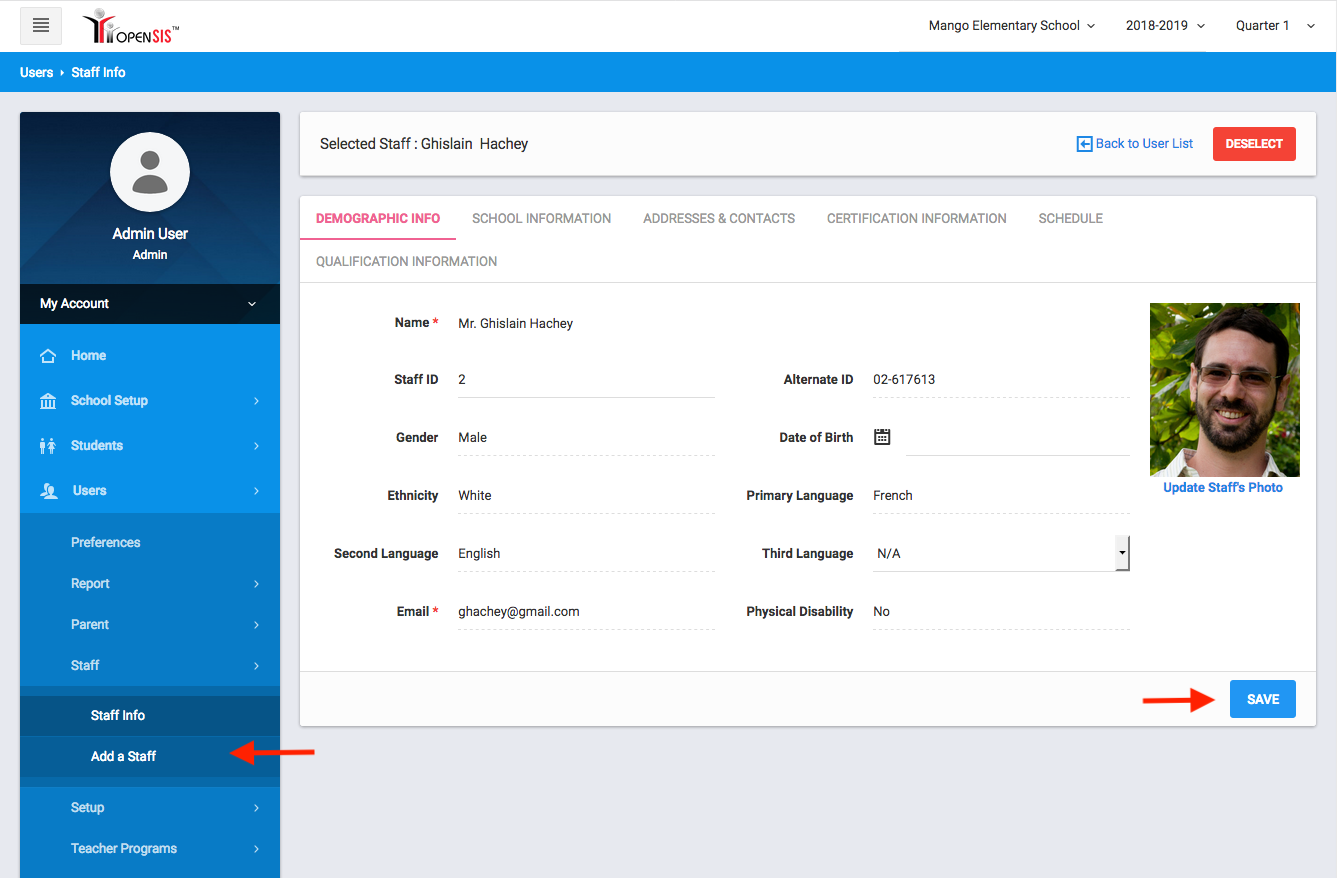
Task: Expand the My Account section
Action: click(x=150, y=304)
